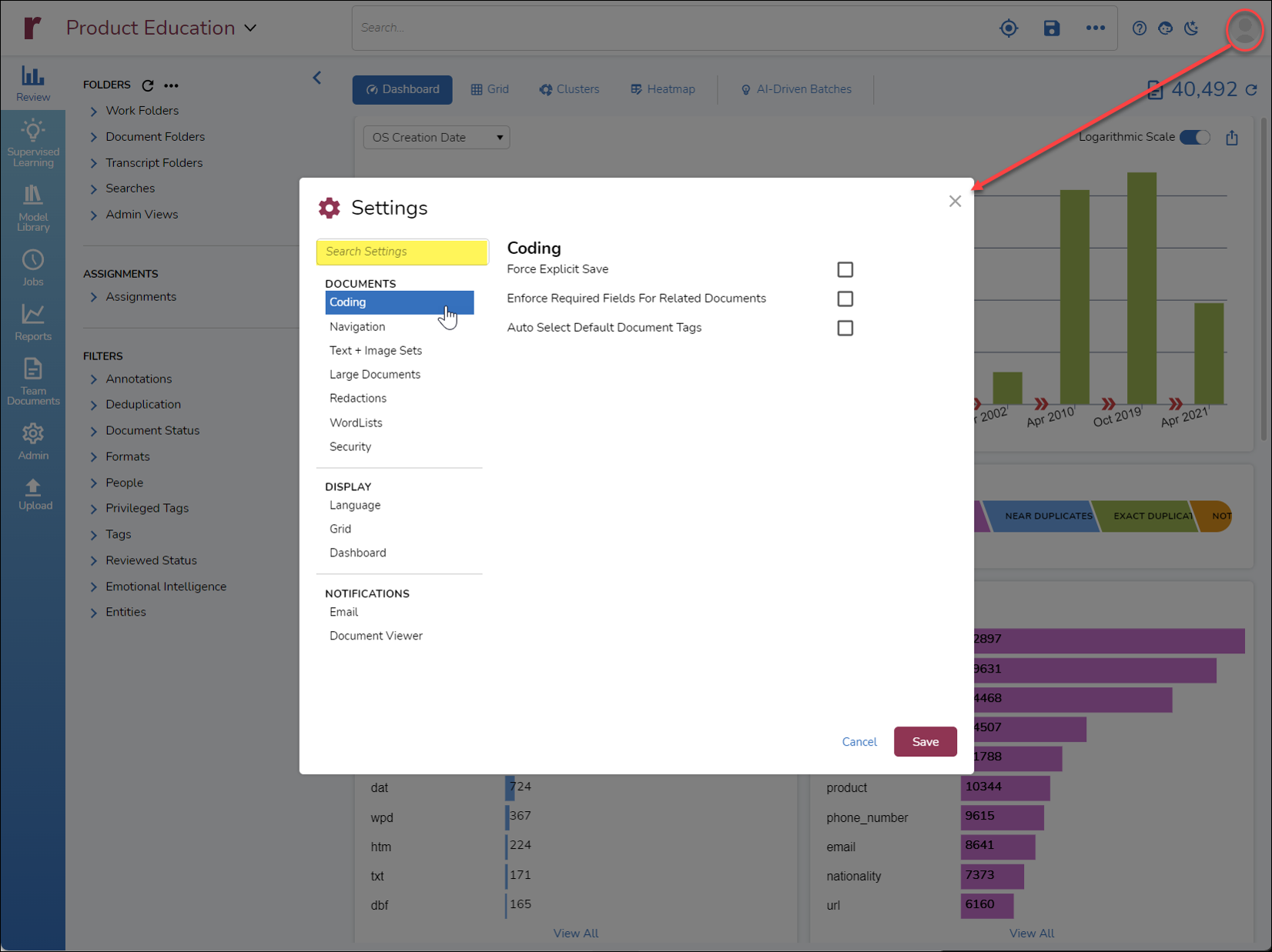Select Large Documents settings
The height and width of the screenshot is (952, 1272).
pyautogui.click(x=375, y=374)
